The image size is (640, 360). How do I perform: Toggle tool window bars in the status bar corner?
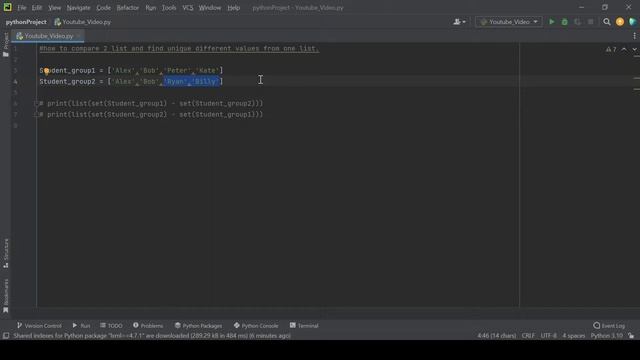[6, 336]
